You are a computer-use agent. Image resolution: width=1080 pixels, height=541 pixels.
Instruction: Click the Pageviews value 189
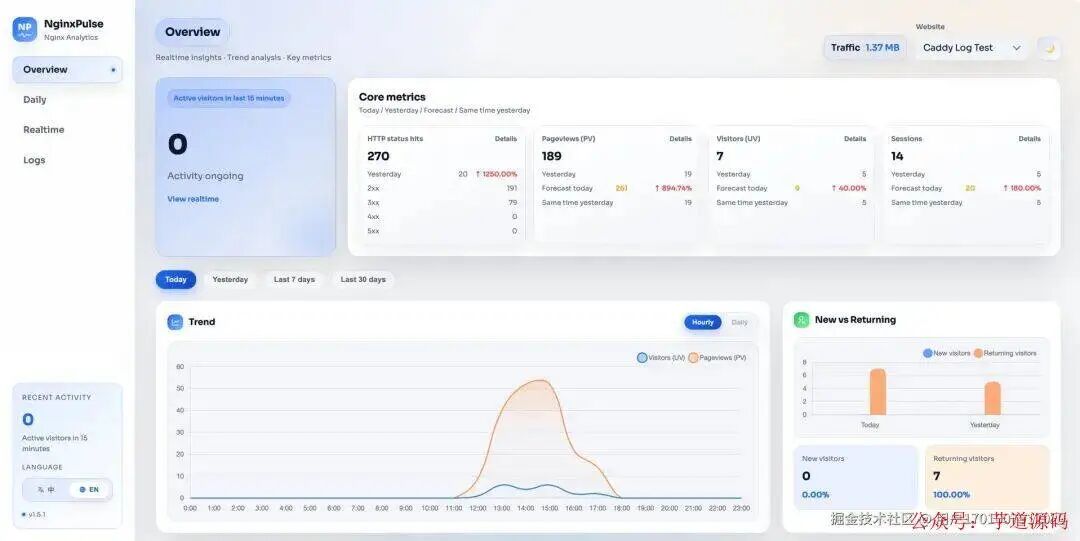tap(552, 156)
